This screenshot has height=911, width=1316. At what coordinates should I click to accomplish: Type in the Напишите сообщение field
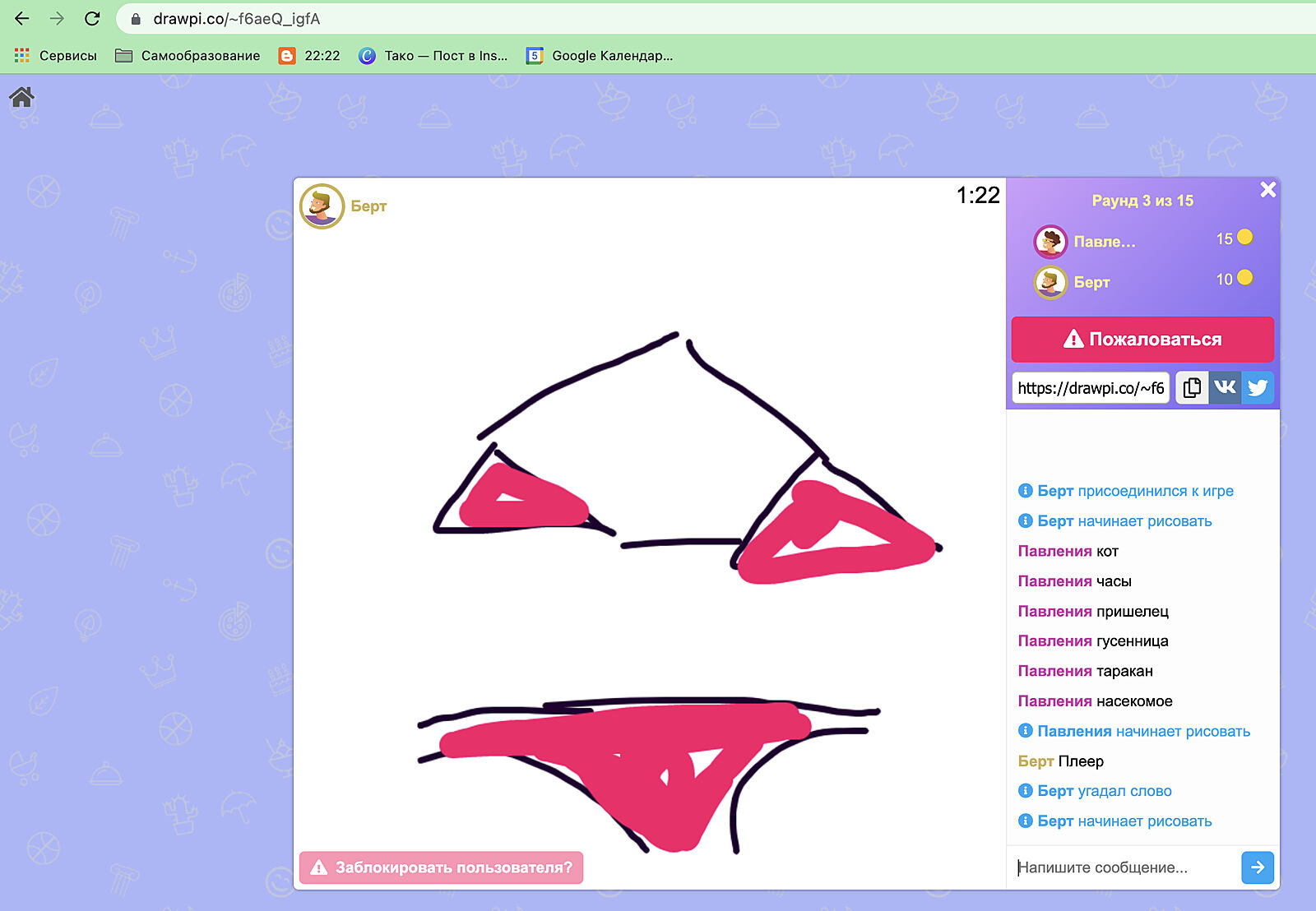[x=1124, y=867]
